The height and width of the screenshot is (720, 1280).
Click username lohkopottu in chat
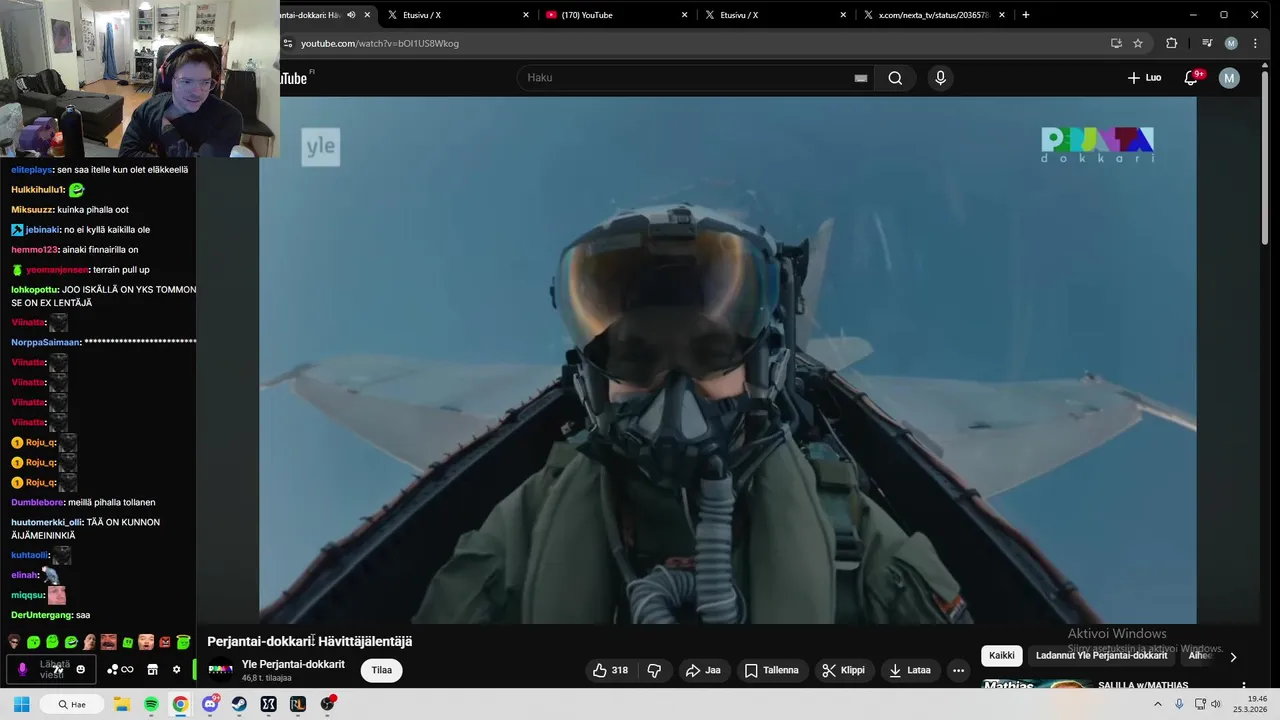coord(34,290)
